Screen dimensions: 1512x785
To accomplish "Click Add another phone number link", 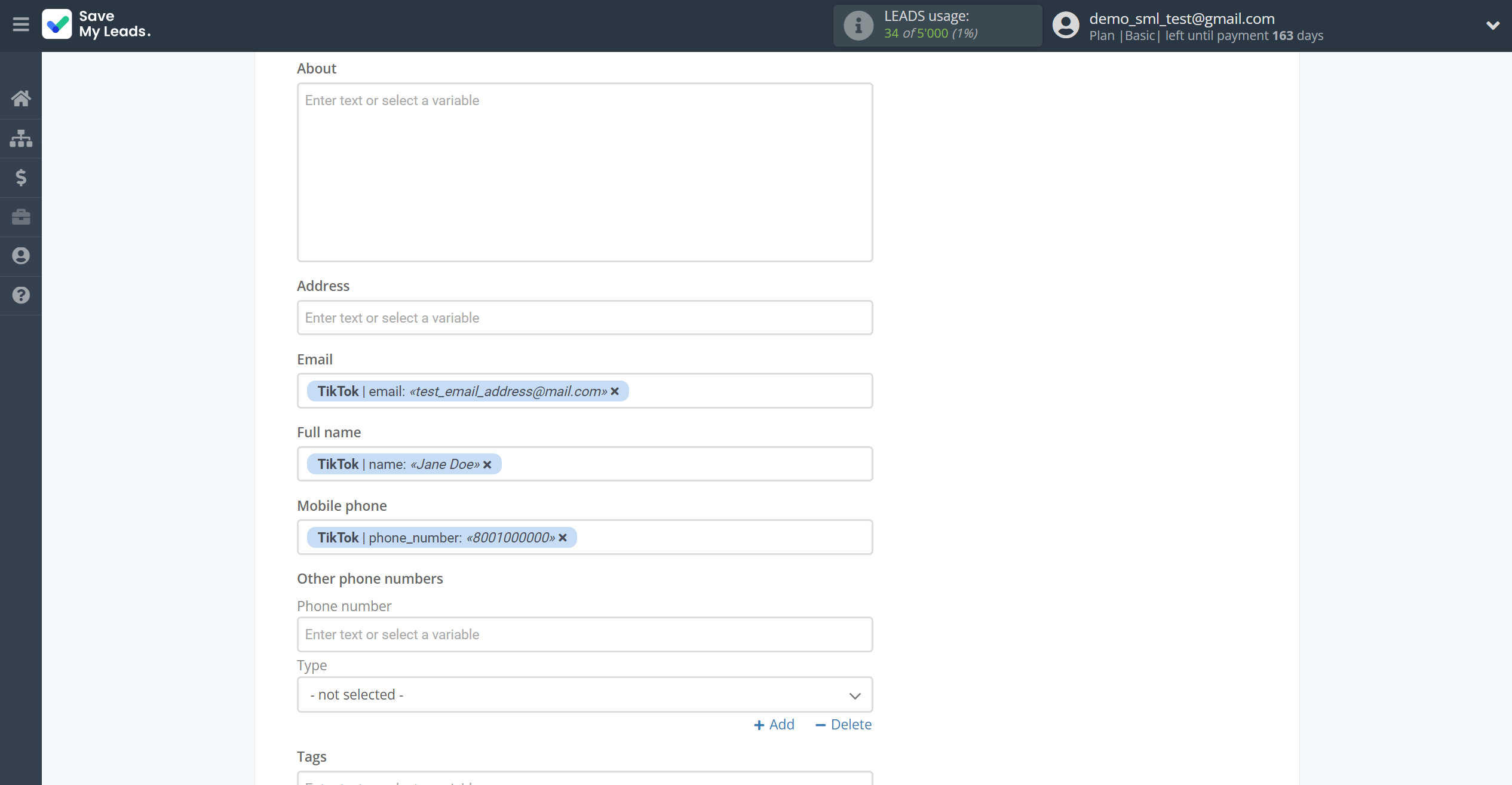I will 774,724.
